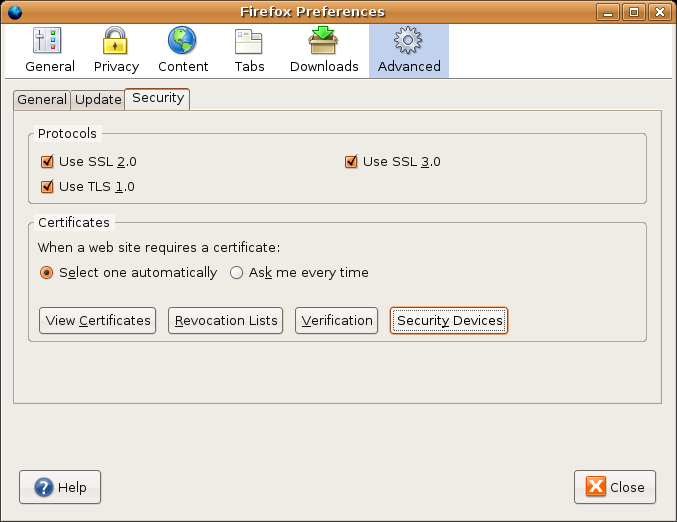Switch to the Tabs preferences icon
Screen dimensions: 677x522
[248, 42]
